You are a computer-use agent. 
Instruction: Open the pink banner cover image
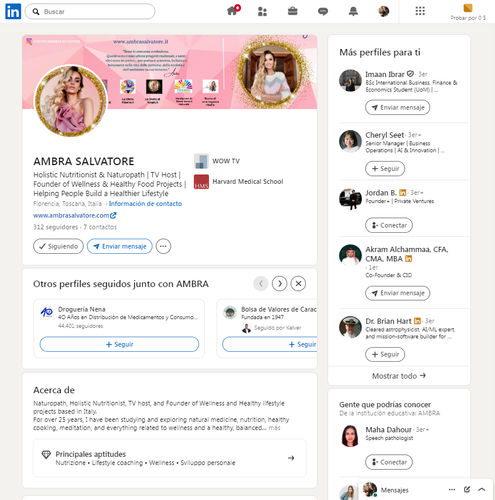169,72
